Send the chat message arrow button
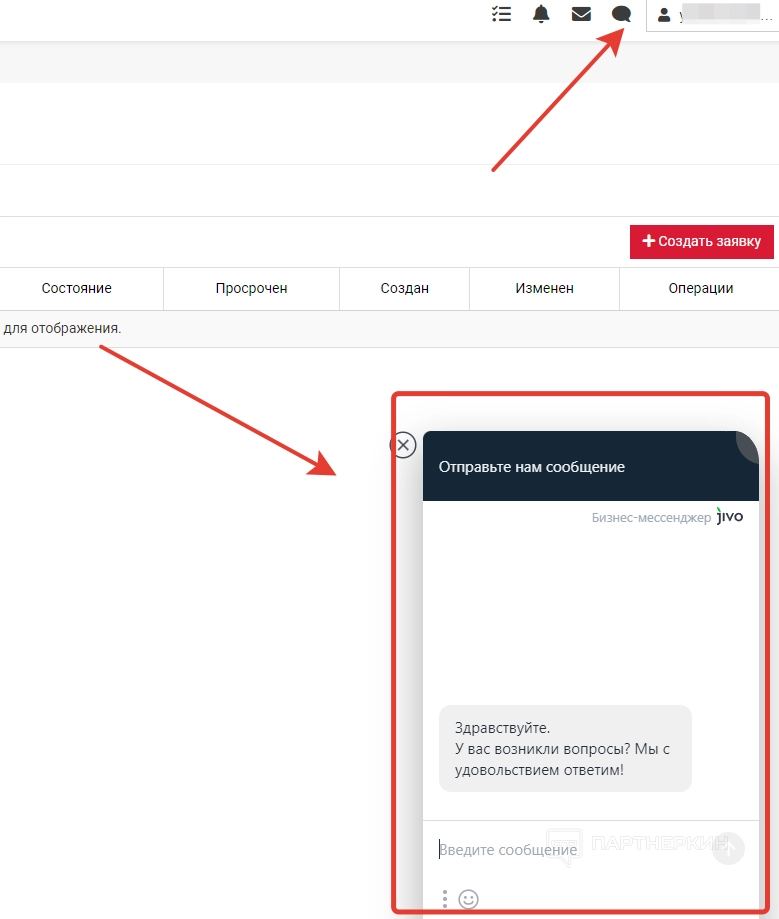Screen dimensions: 779x919 [x=729, y=848]
